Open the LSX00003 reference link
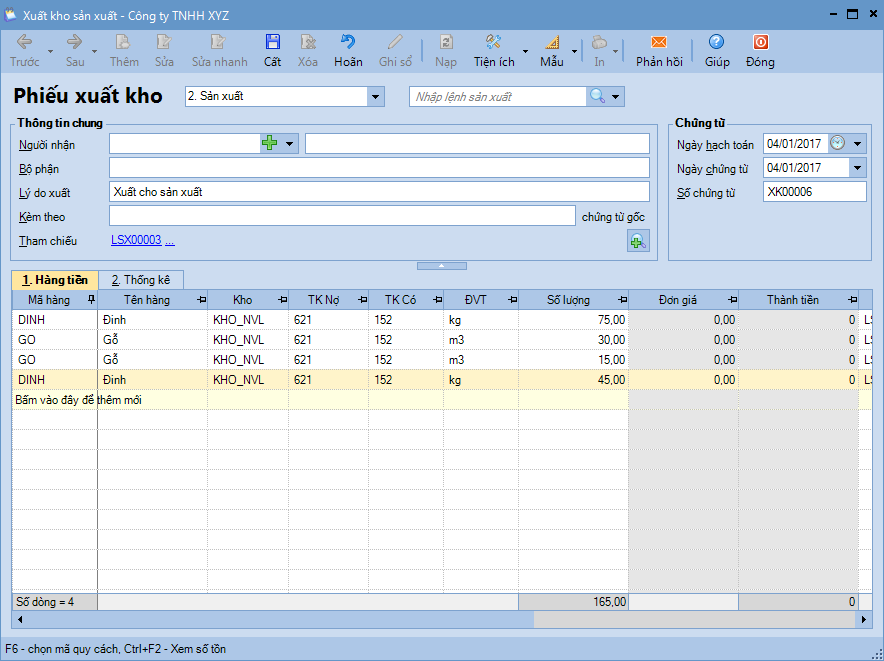 136,240
